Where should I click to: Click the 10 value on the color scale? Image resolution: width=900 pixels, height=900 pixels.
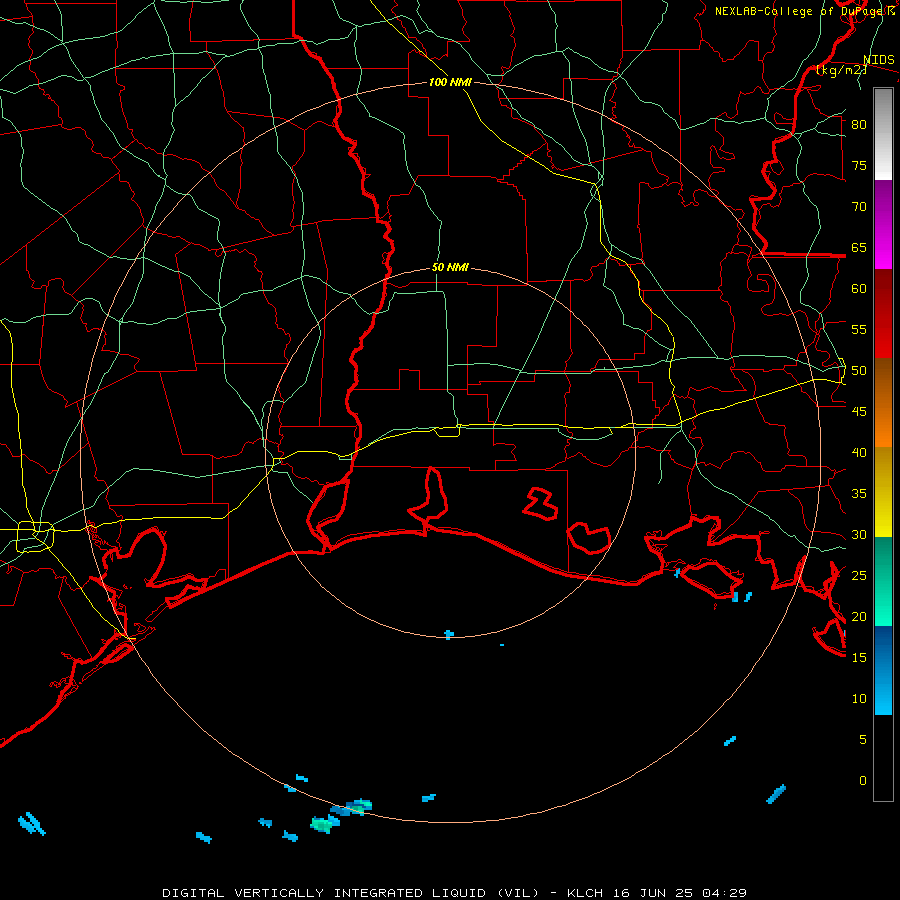coord(859,699)
